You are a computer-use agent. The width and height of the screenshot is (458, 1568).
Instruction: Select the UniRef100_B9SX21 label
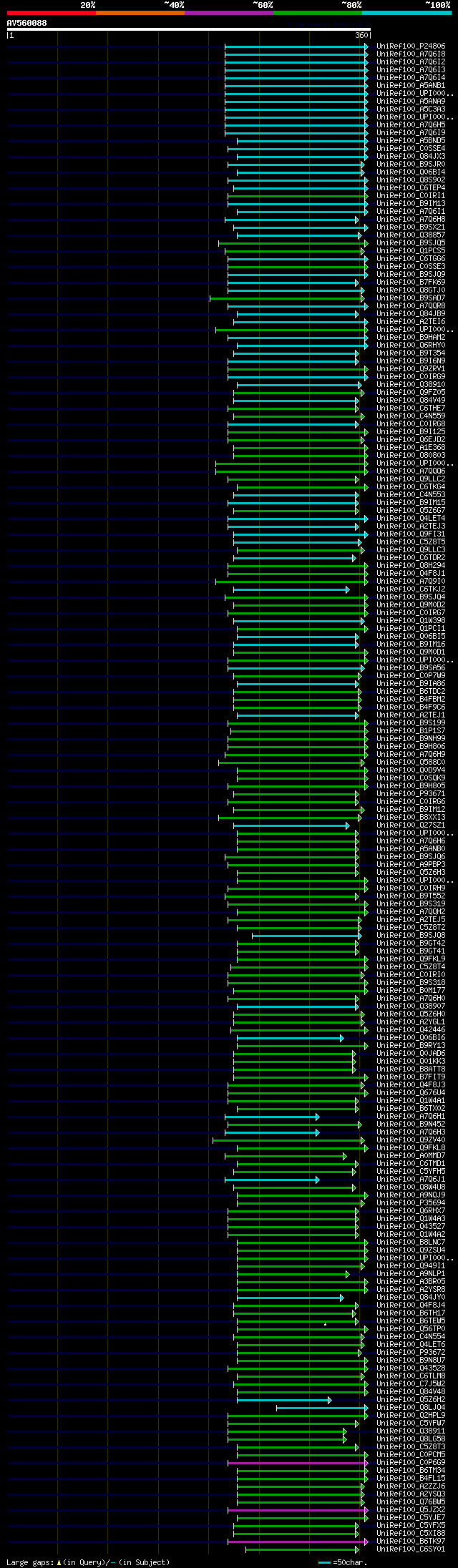[411, 227]
